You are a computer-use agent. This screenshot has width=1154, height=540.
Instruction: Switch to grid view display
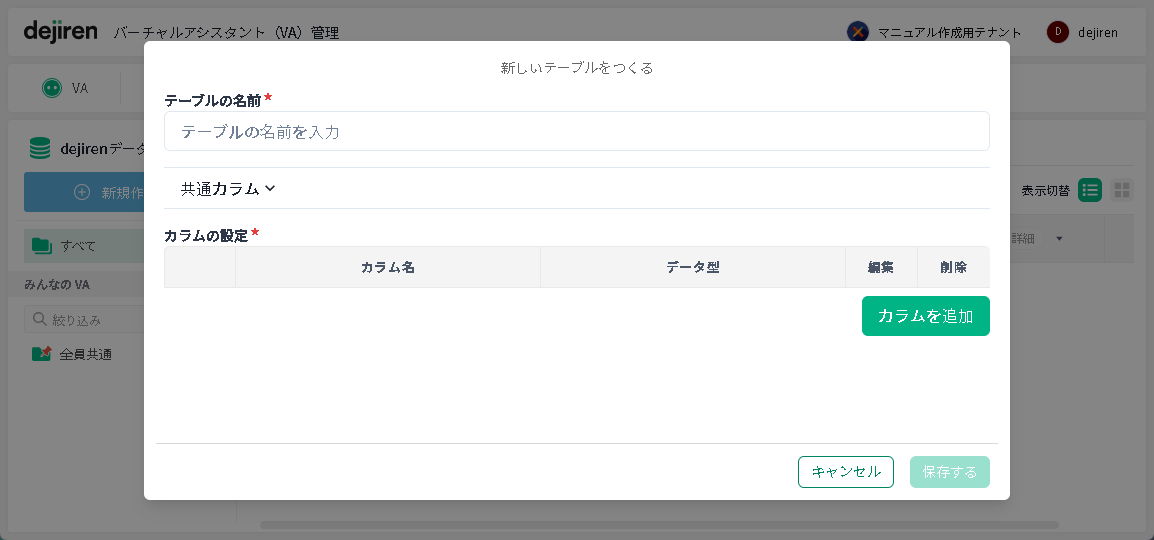(x=1122, y=190)
